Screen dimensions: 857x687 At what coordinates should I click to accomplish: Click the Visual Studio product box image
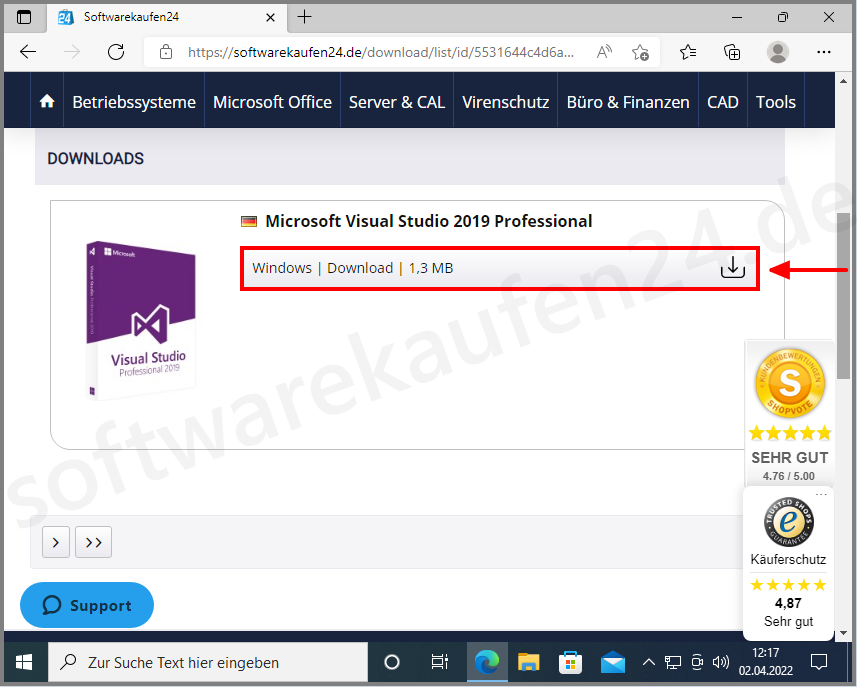[x=141, y=320]
